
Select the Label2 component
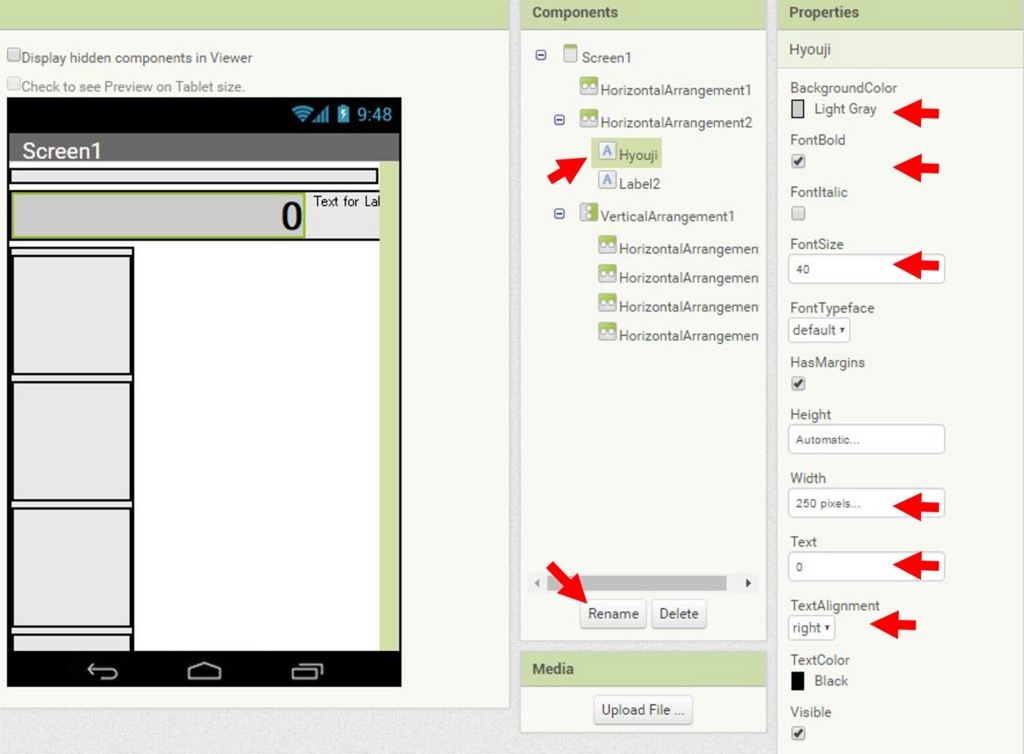(639, 183)
